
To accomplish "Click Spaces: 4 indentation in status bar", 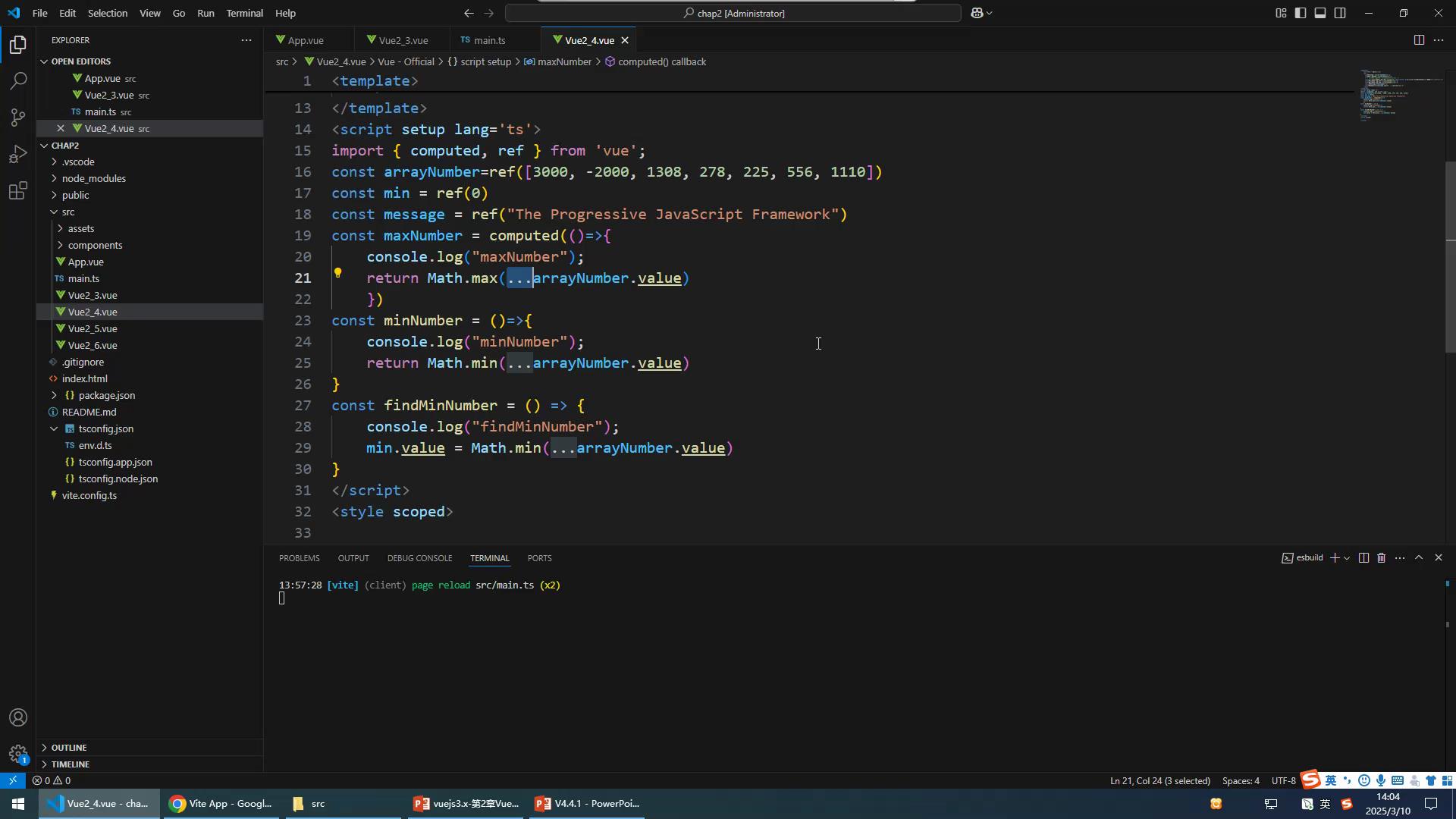I will (1241, 780).
